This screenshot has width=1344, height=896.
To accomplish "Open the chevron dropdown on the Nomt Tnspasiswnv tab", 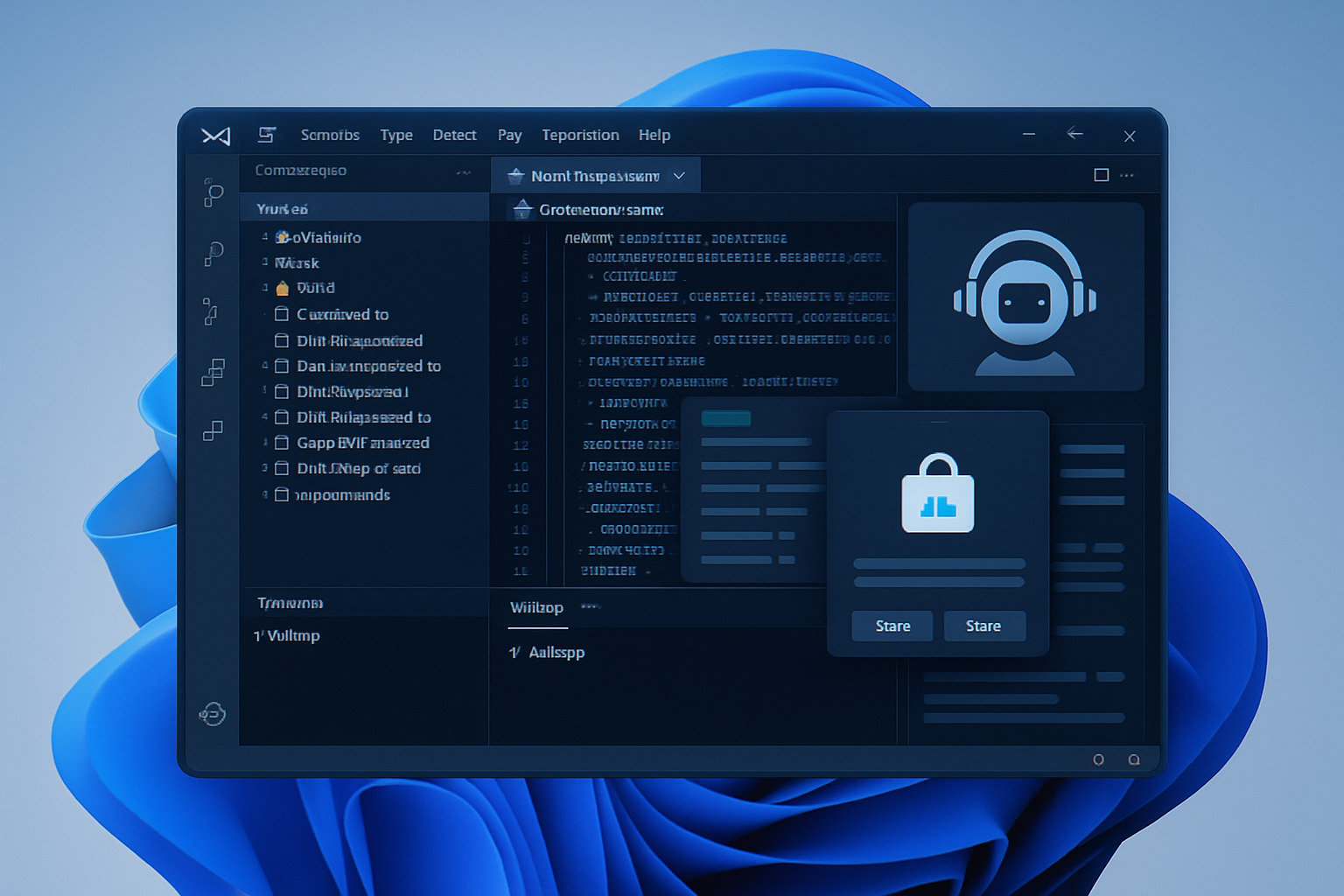I will pos(679,176).
